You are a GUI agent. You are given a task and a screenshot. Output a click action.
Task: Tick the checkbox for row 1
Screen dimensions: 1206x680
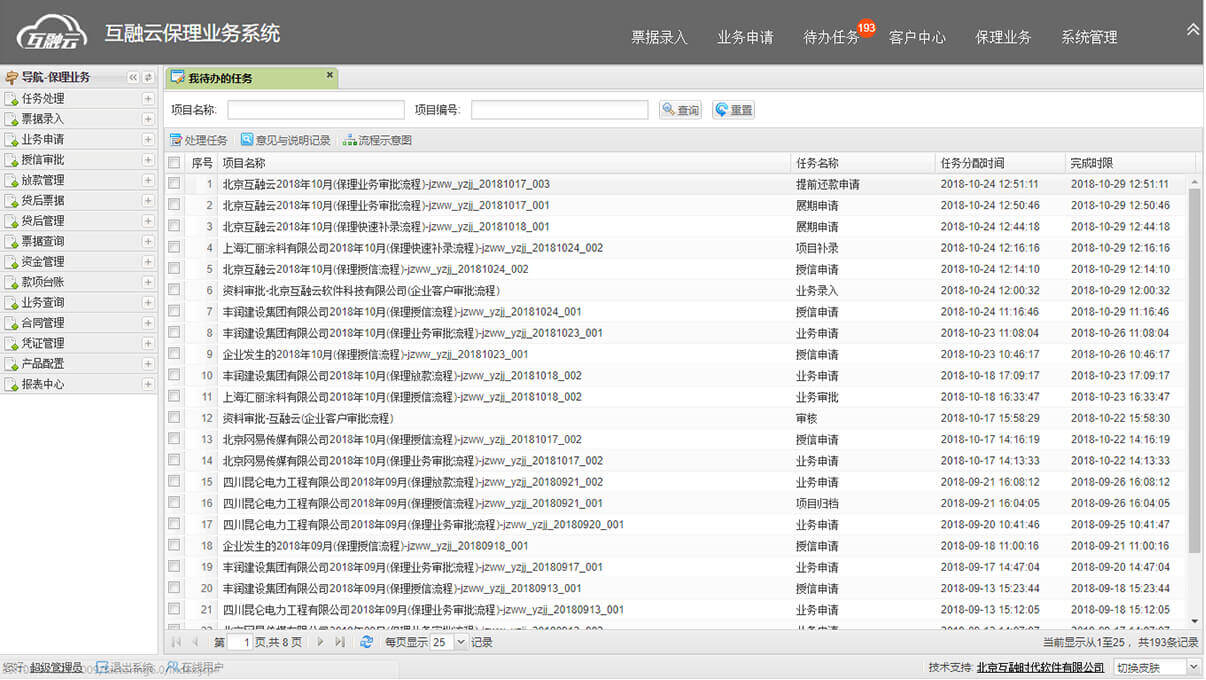(x=174, y=184)
